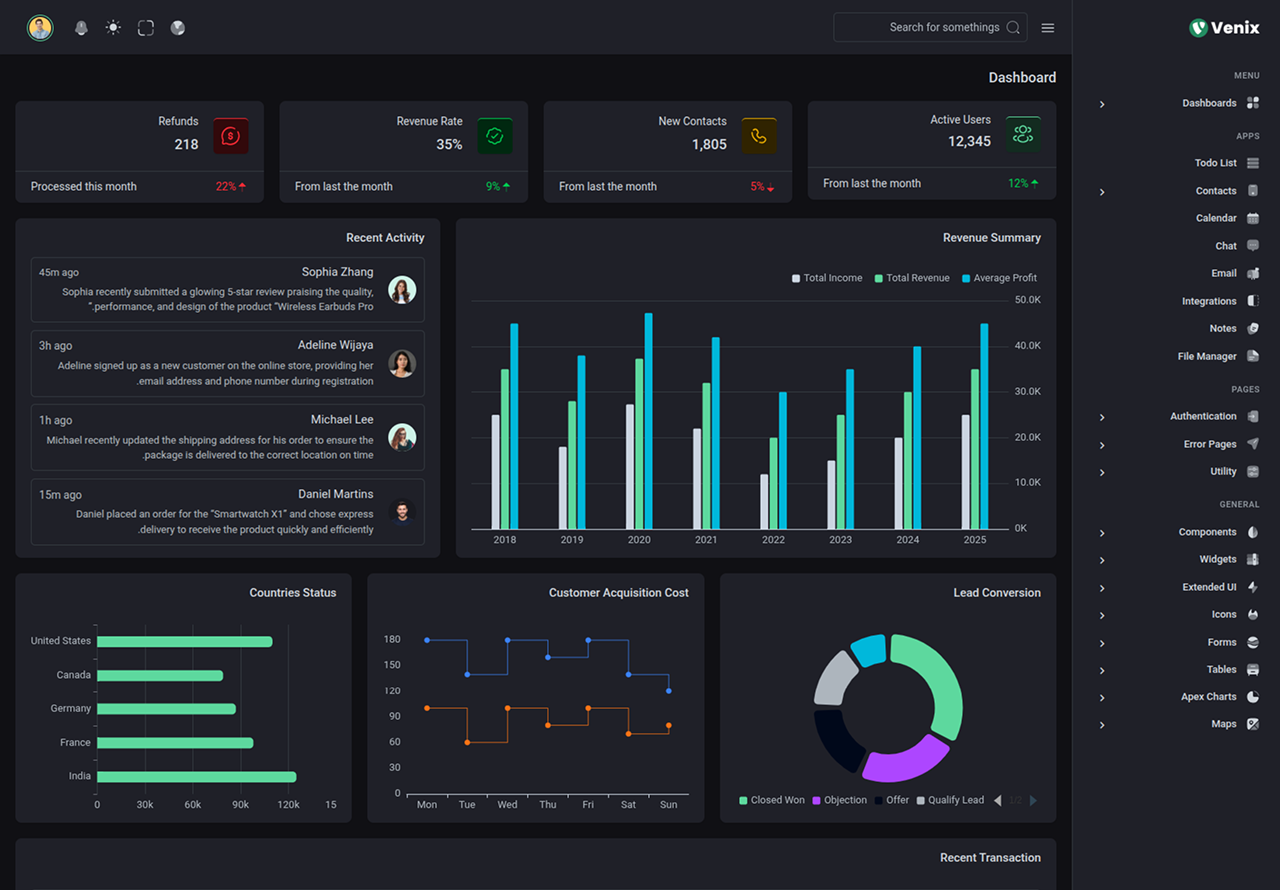Open File Manager in the sidebar
The height and width of the screenshot is (890, 1280).
(x=1207, y=356)
